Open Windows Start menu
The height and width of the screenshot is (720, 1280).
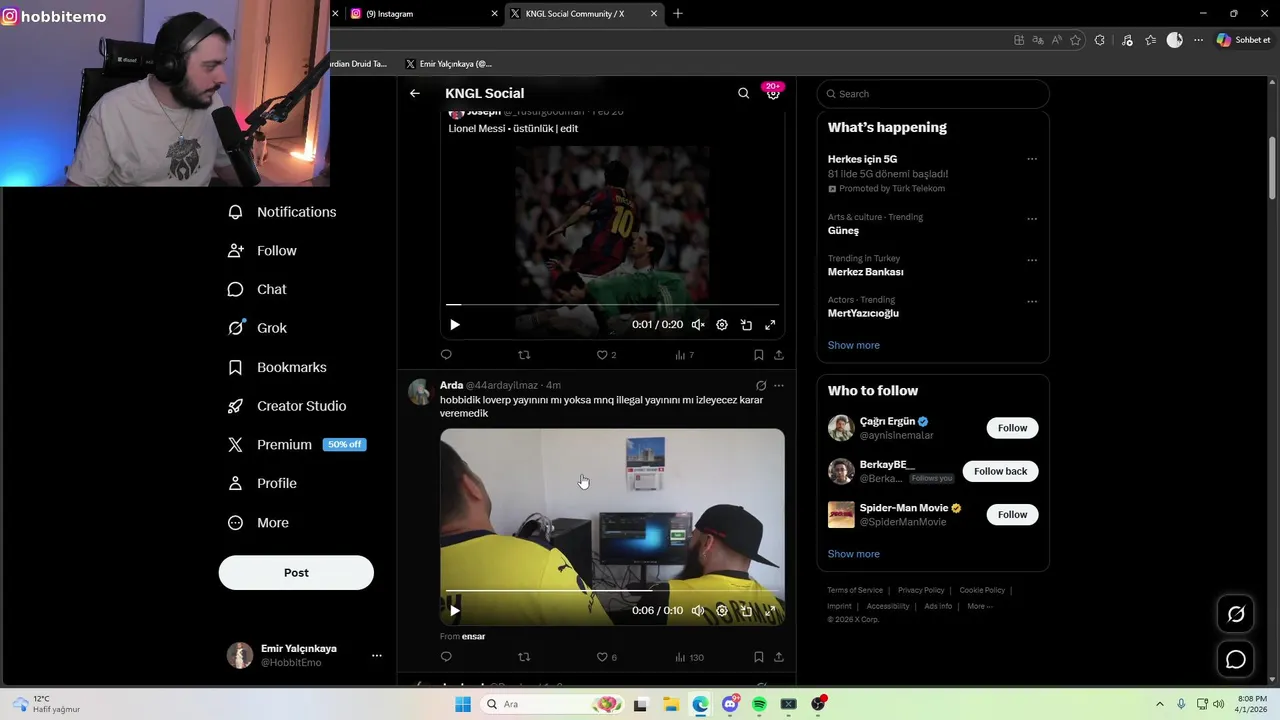pyautogui.click(x=463, y=704)
